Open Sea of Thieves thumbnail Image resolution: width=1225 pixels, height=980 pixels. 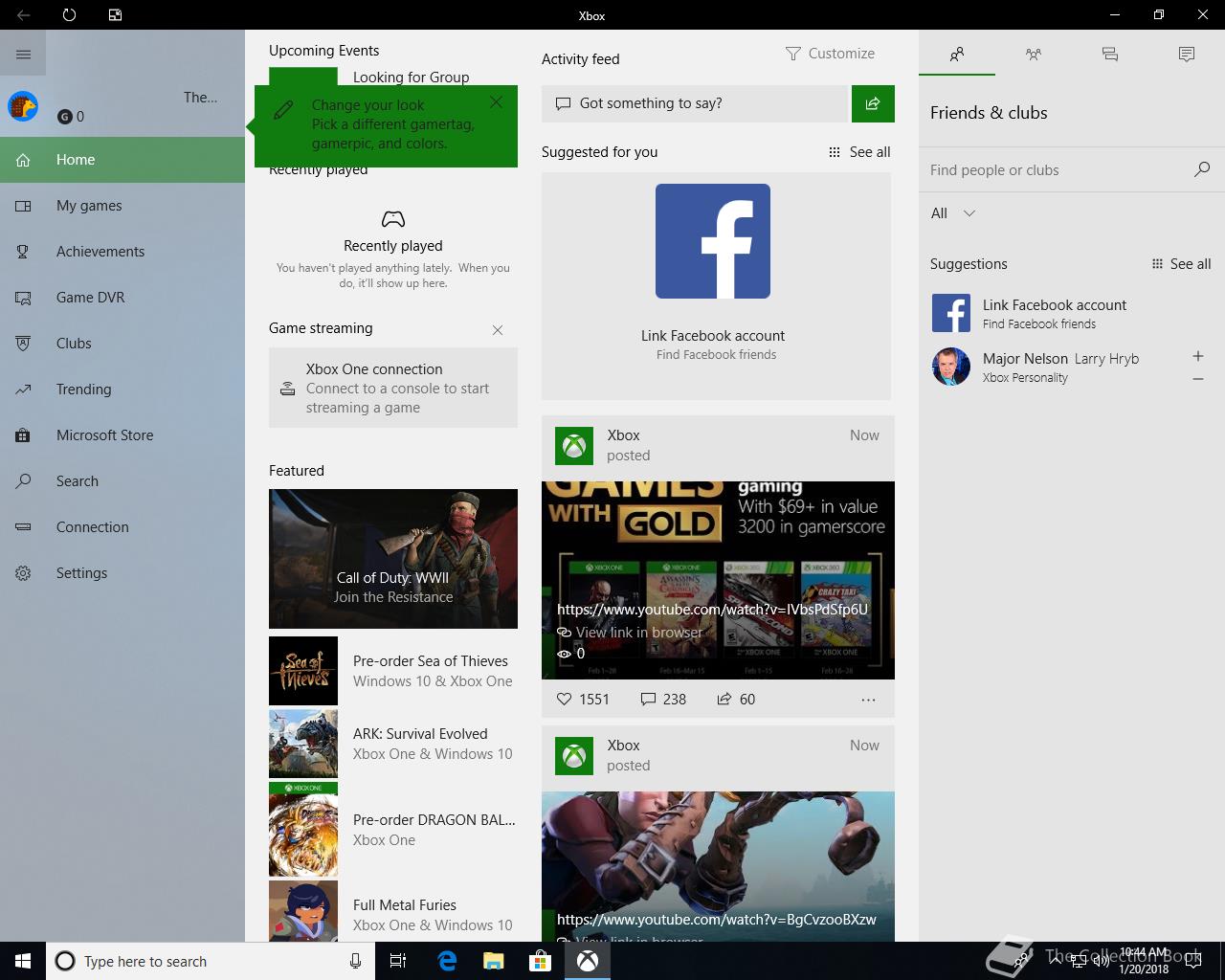pos(303,671)
